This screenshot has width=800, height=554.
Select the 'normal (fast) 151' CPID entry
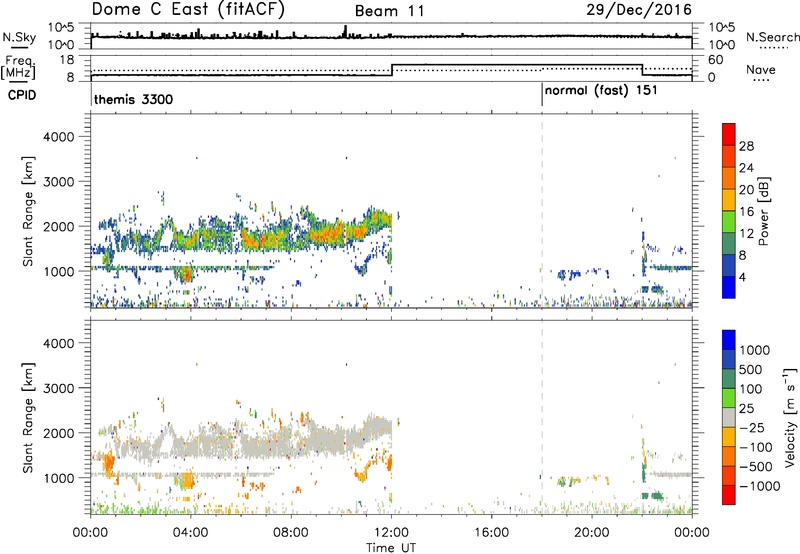[601, 91]
